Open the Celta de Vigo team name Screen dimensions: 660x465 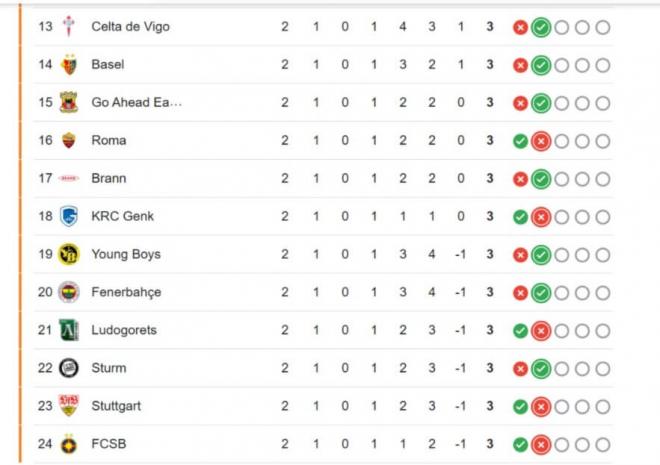(130, 26)
